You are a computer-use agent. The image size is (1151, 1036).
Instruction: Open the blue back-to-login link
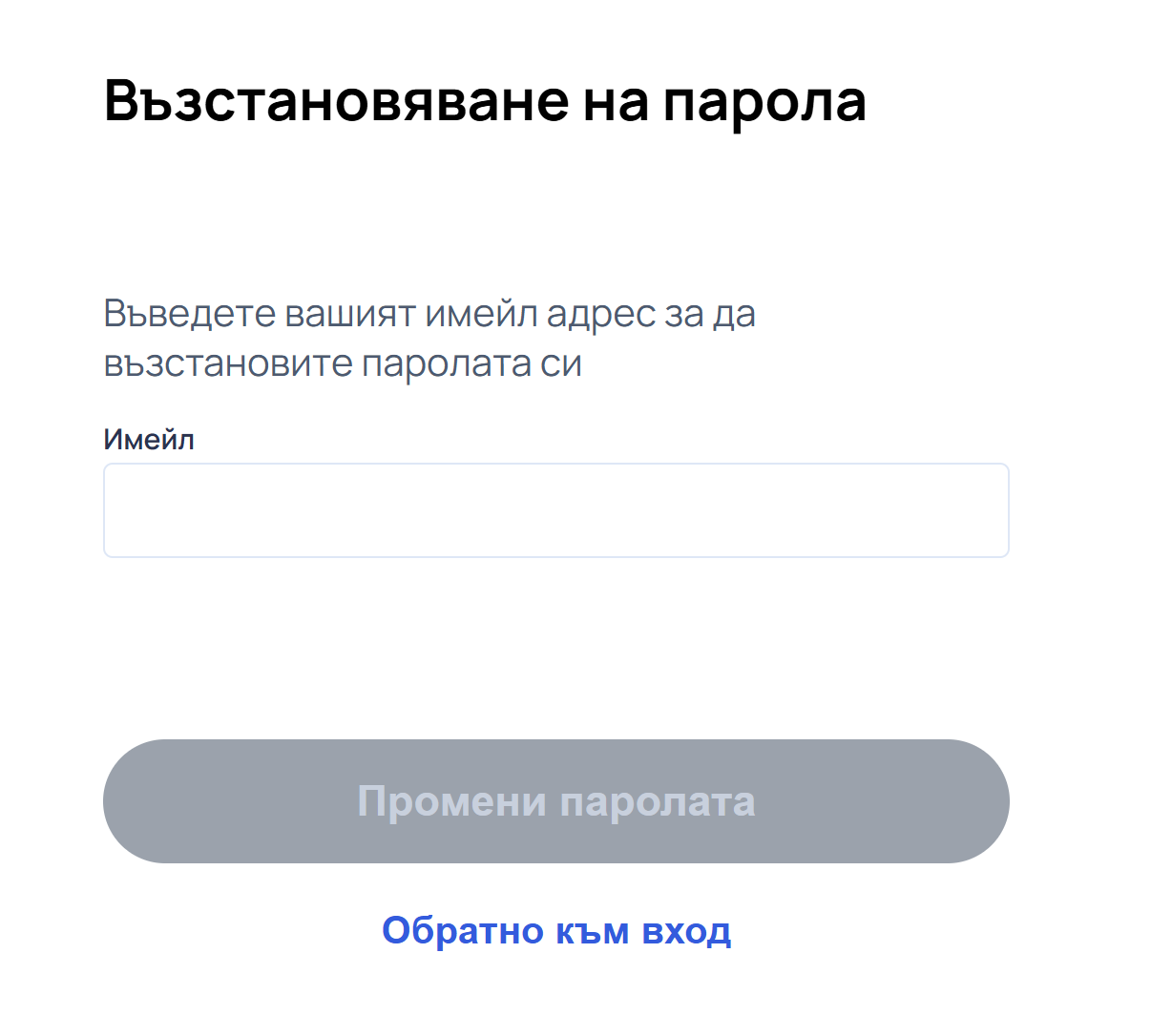(556, 930)
